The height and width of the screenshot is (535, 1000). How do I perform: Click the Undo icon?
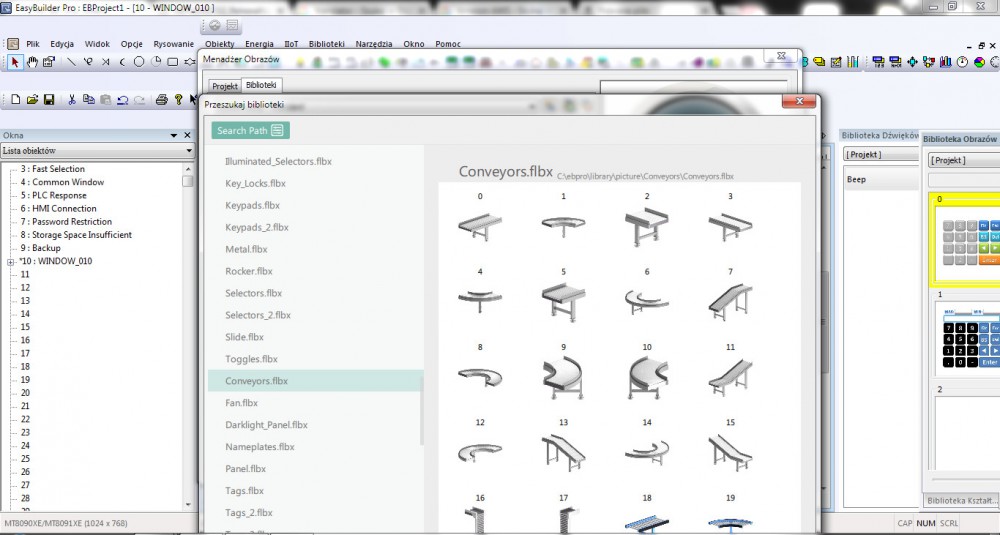click(x=122, y=100)
